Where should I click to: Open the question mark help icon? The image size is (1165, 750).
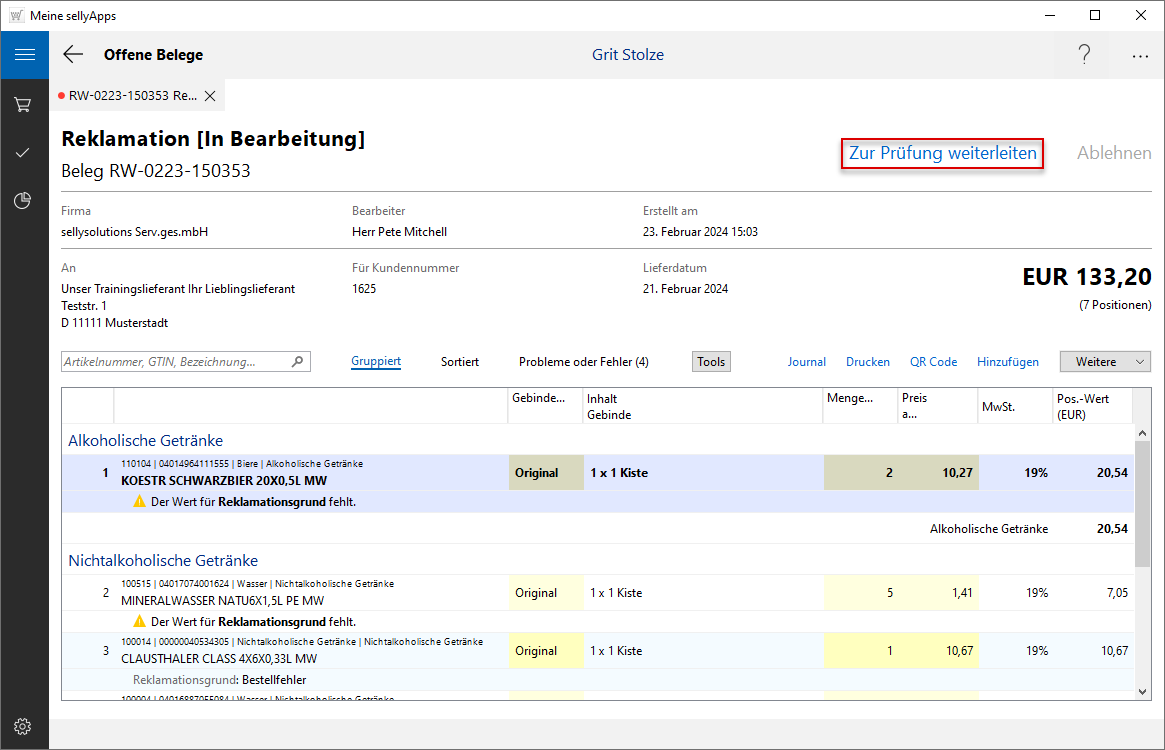tap(1084, 55)
